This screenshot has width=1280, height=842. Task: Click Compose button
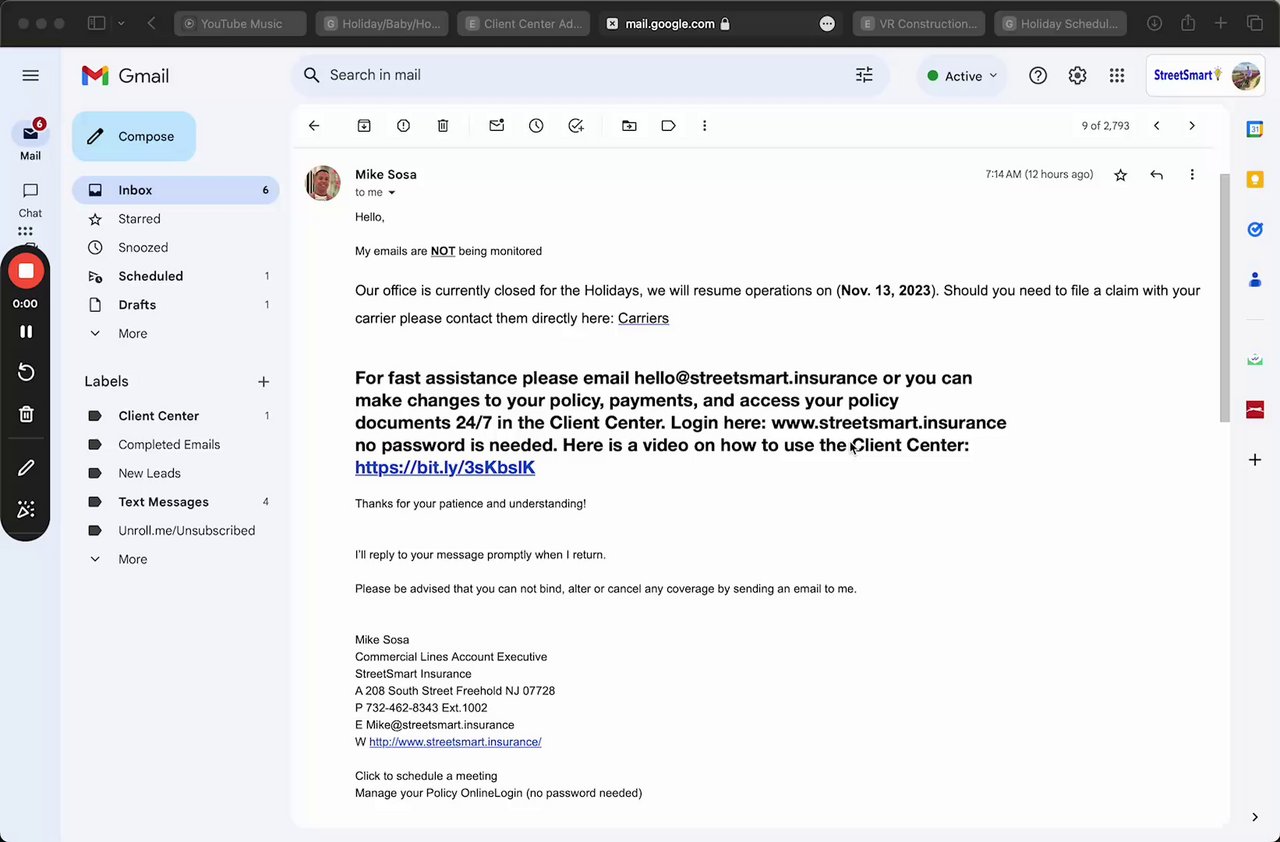tap(134, 137)
